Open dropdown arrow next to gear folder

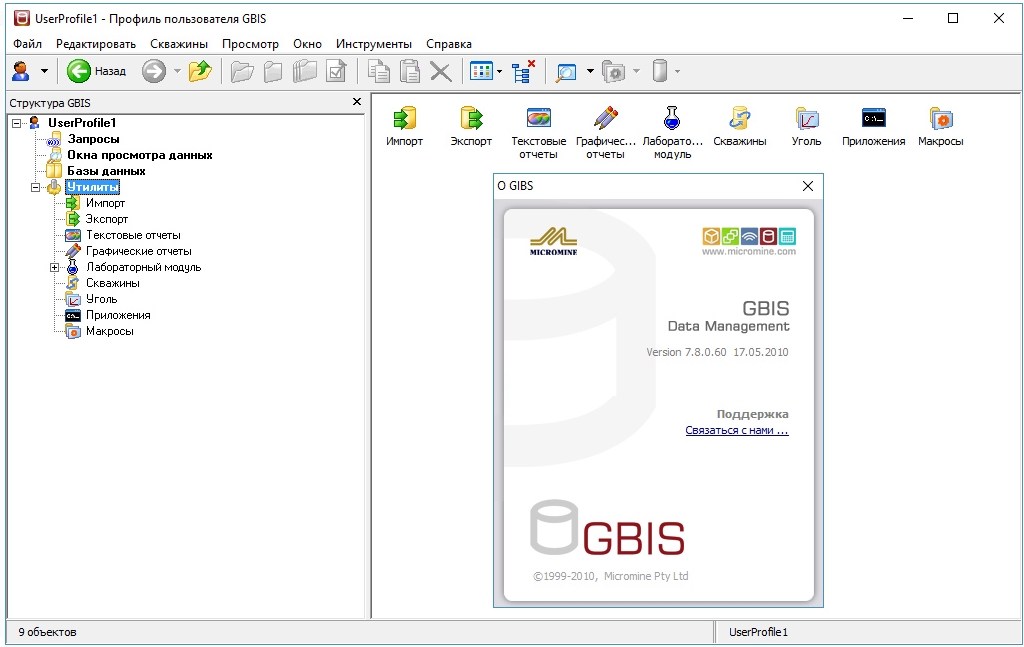click(x=636, y=71)
